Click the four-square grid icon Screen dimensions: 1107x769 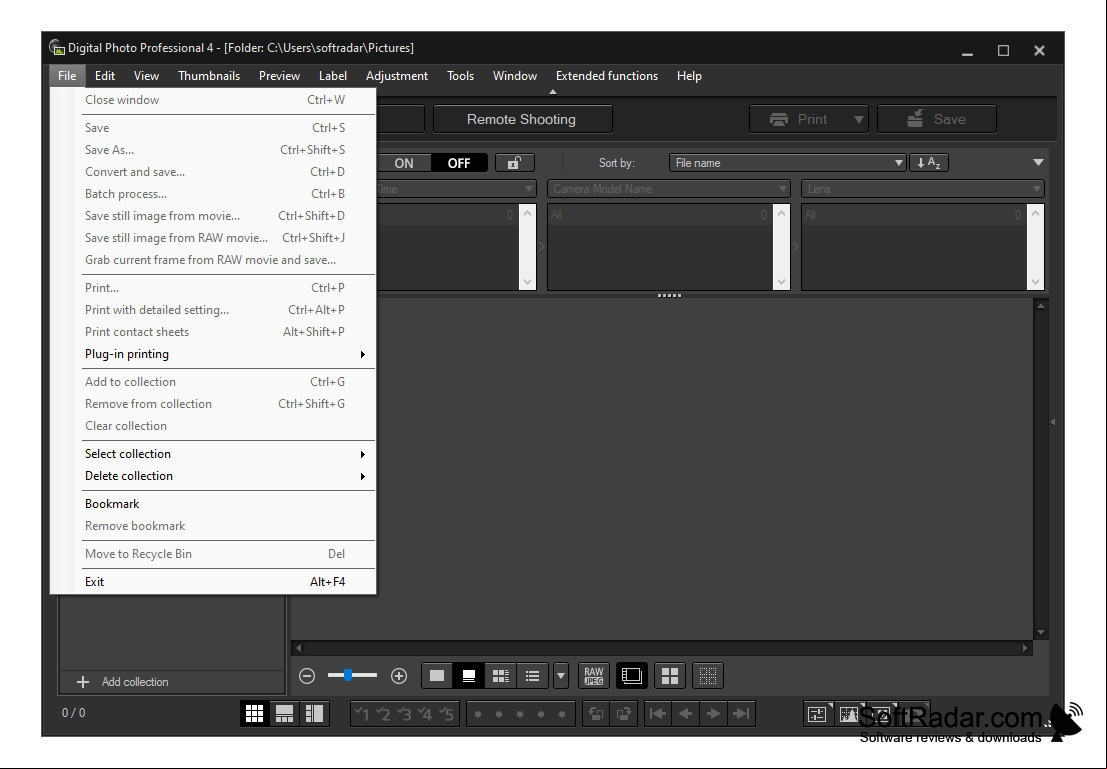(x=669, y=676)
